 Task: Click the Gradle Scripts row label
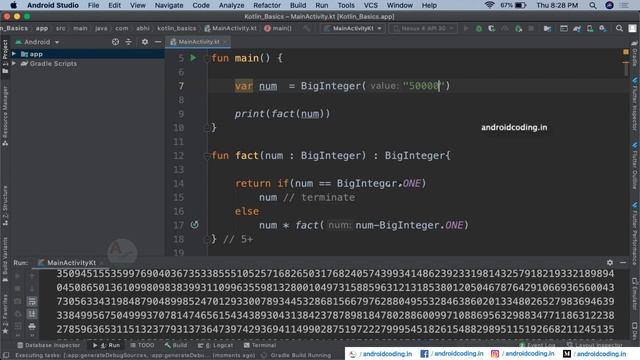coord(53,64)
